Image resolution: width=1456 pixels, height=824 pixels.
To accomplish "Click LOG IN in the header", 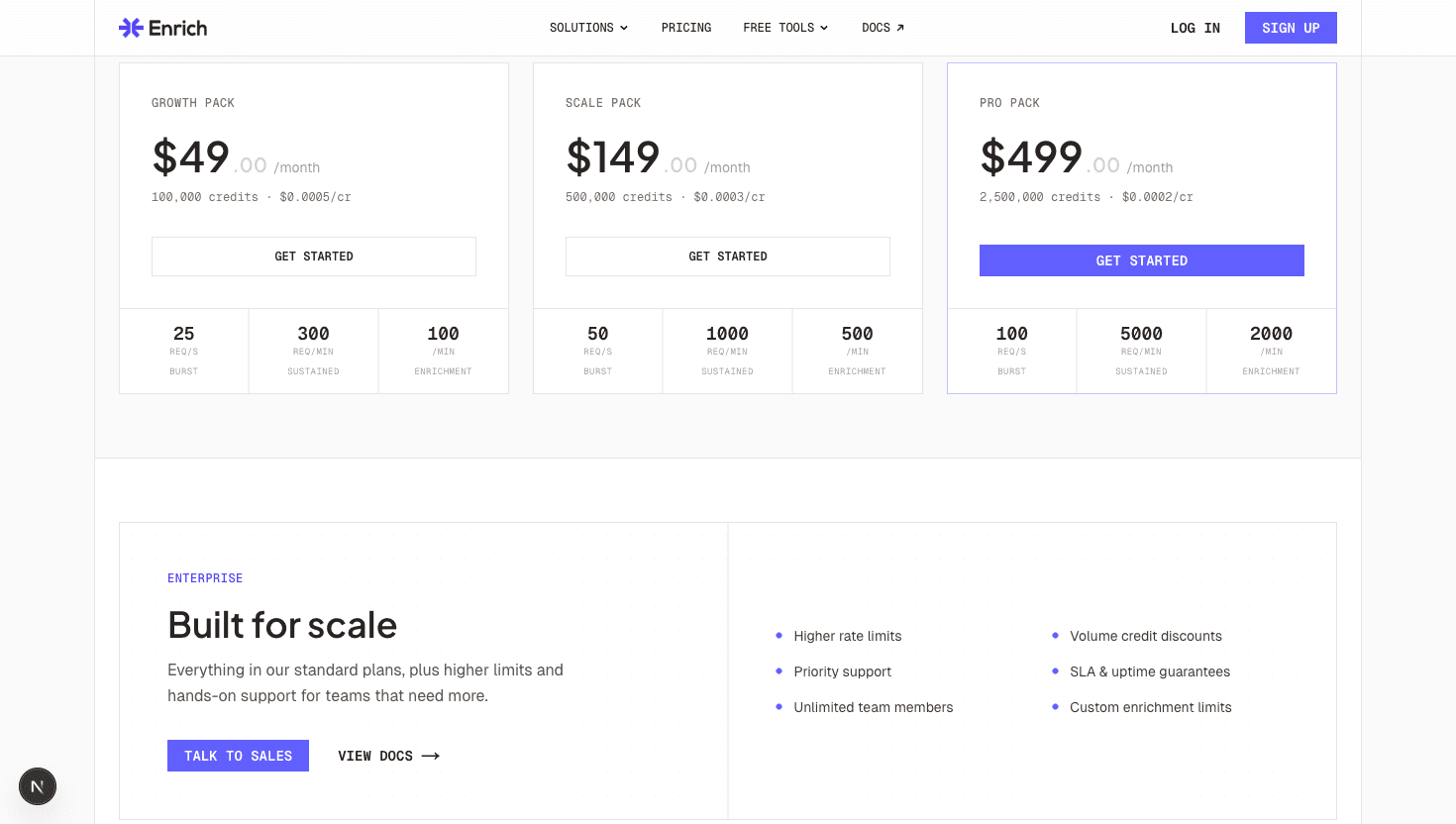I will (1195, 28).
